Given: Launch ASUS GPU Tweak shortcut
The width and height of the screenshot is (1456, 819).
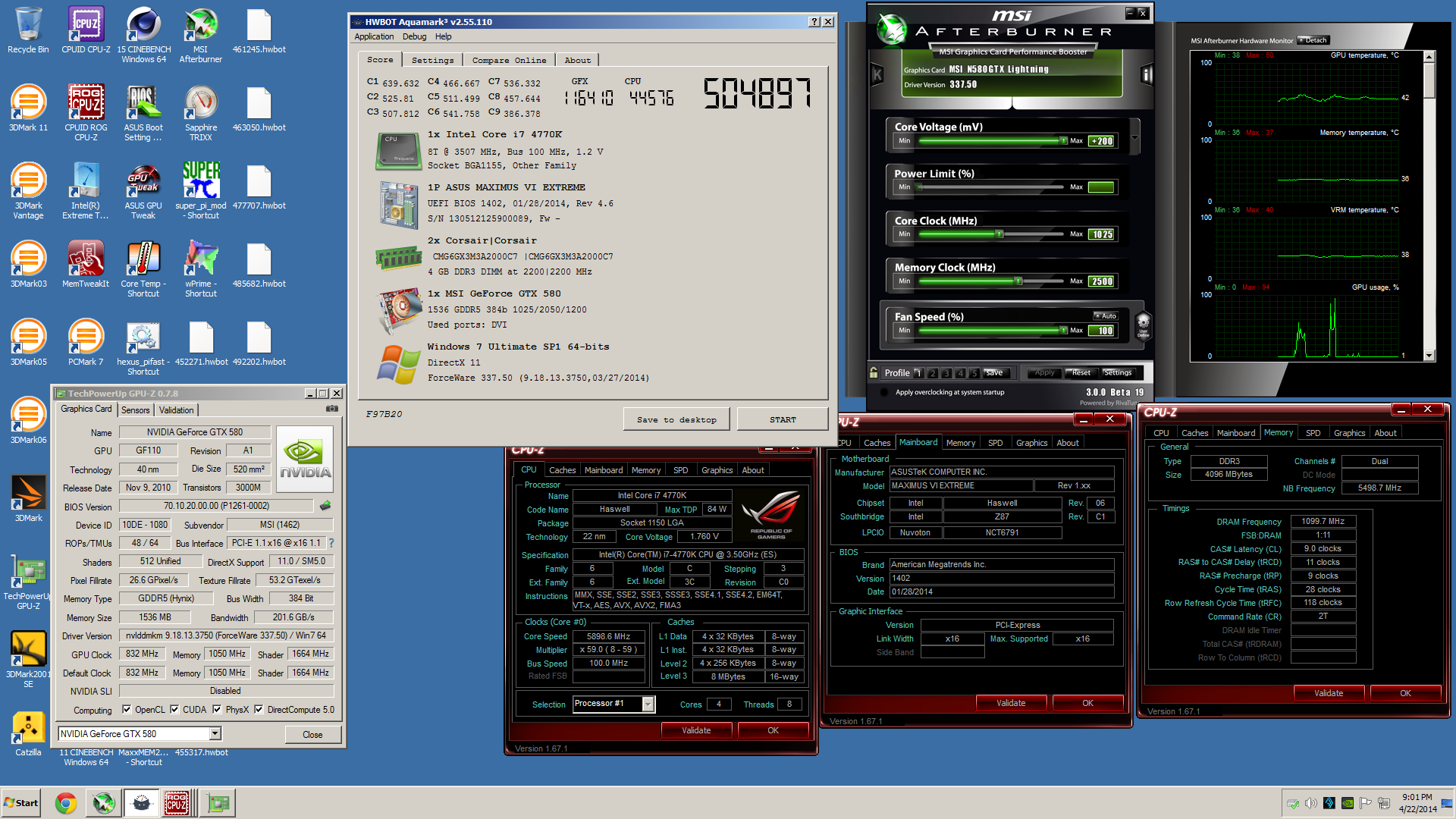Looking at the screenshot, I should [143, 191].
